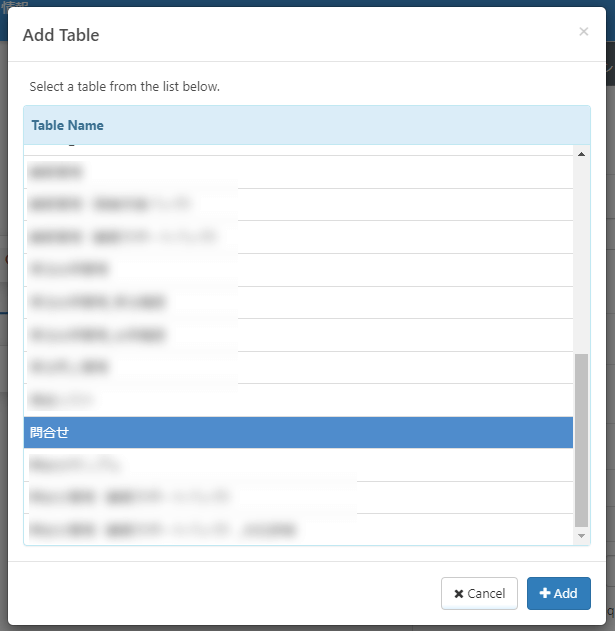Select the row directly above 問合せ
Screen dimensions: 615x631
tap(298, 400)
